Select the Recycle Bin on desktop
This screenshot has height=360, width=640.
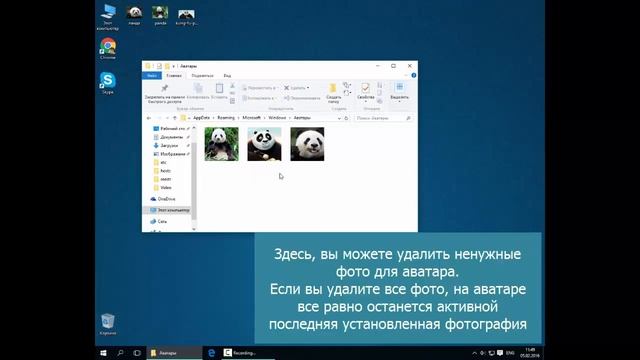[108, 324]
